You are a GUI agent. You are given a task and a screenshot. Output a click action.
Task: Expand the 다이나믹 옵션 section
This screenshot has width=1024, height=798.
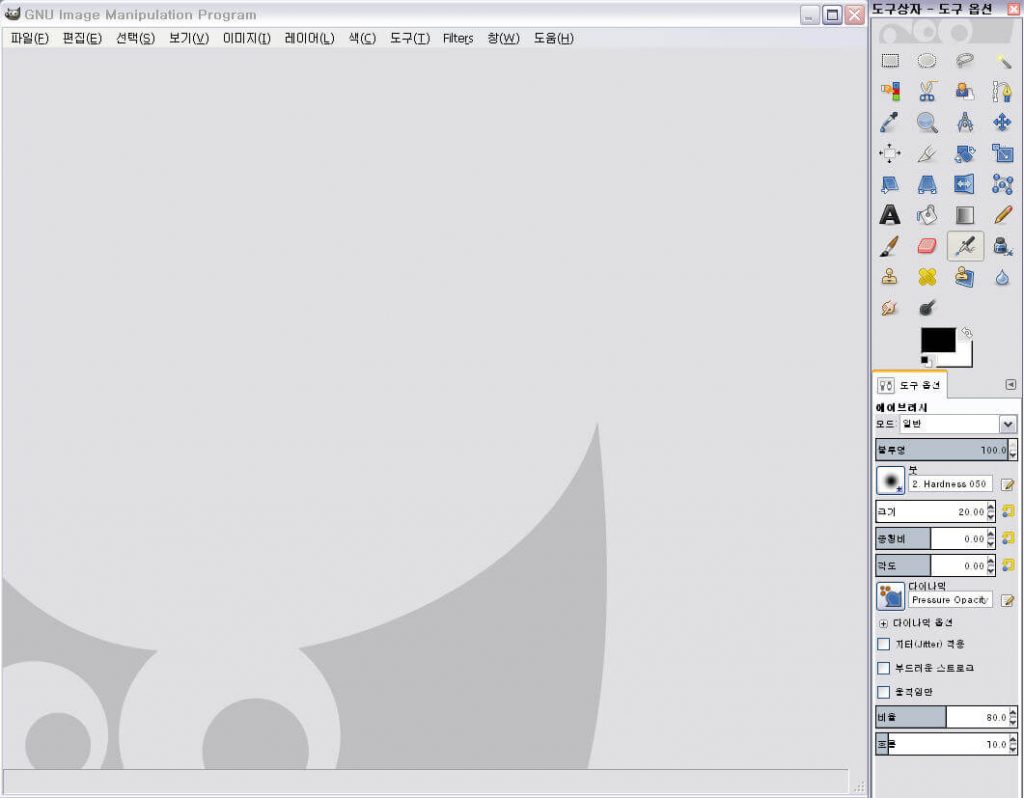[883, 623]
